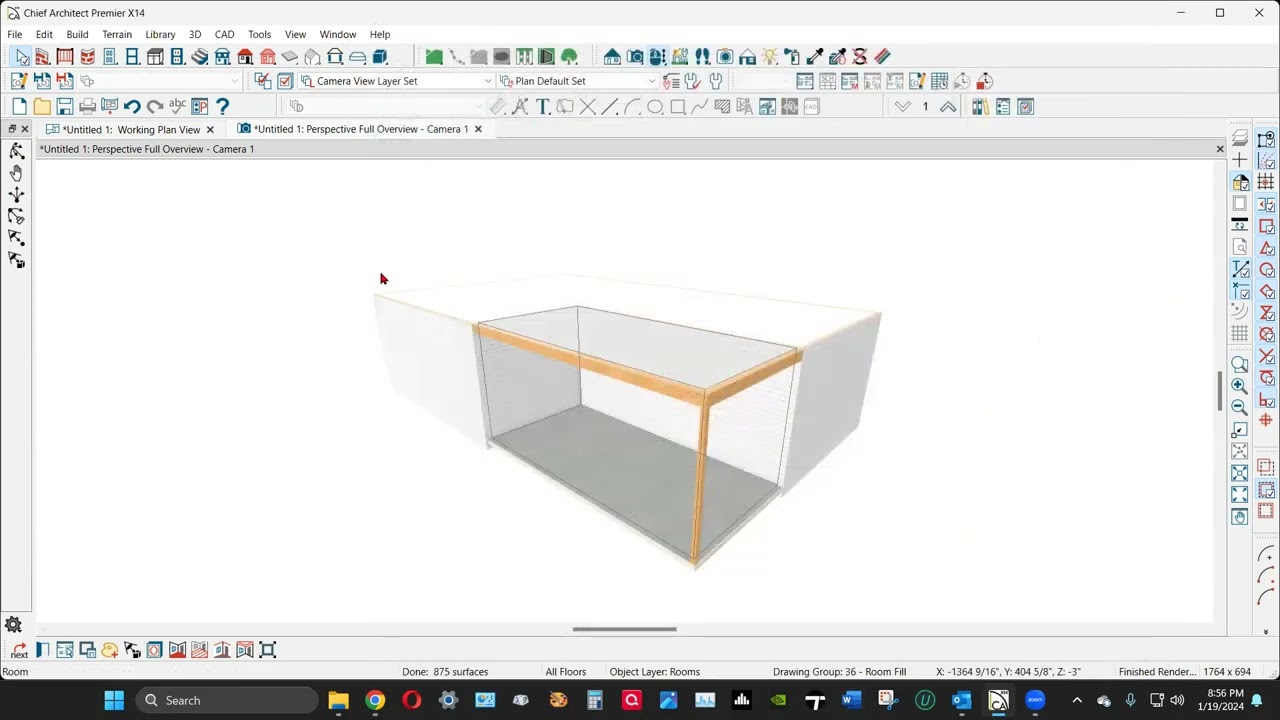This screenshot has width=1280, height=720.
Task: Open the Library menu
Action: point(160,34)
